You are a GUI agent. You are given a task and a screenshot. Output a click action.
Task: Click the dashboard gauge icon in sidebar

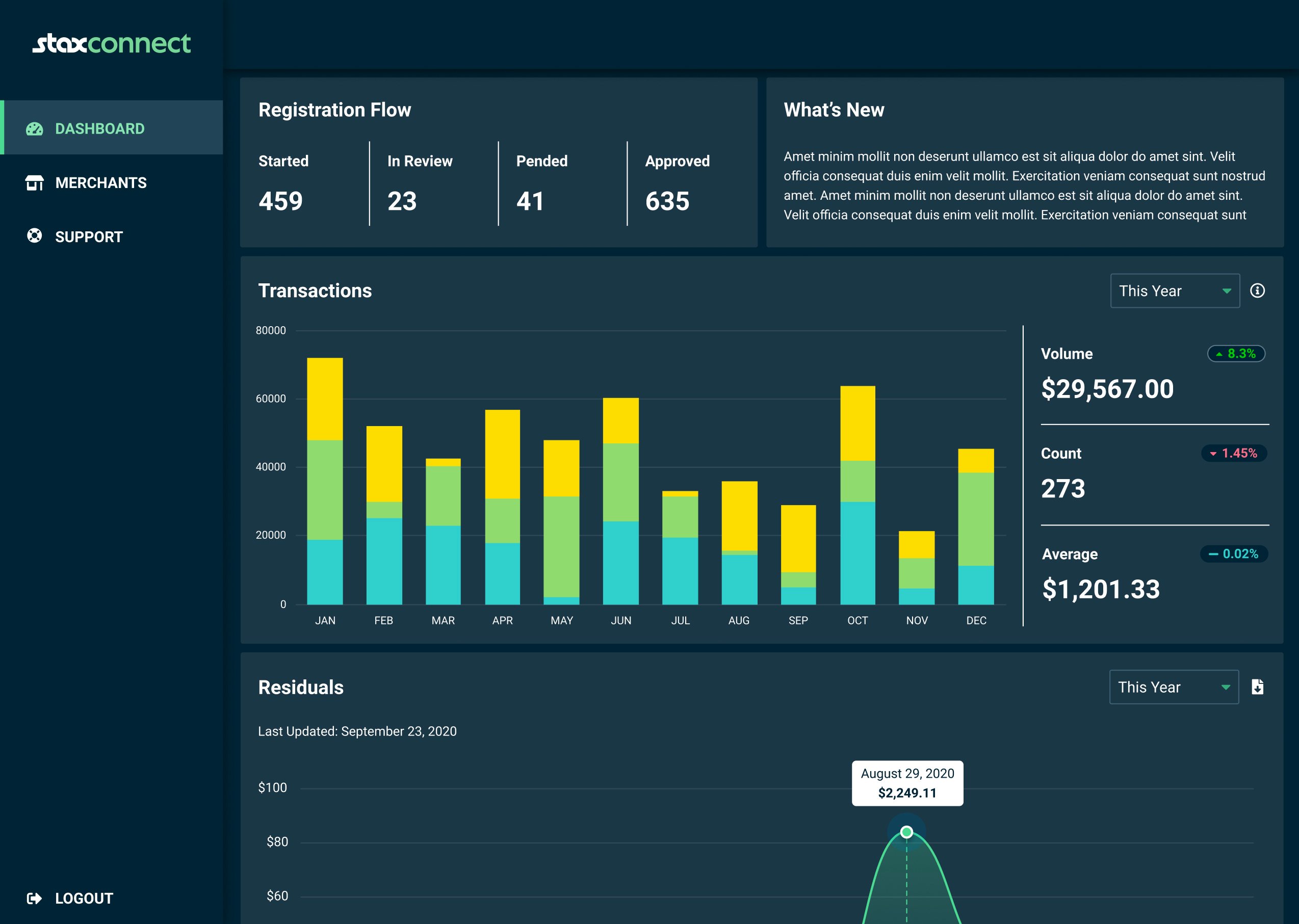(34, 128)
